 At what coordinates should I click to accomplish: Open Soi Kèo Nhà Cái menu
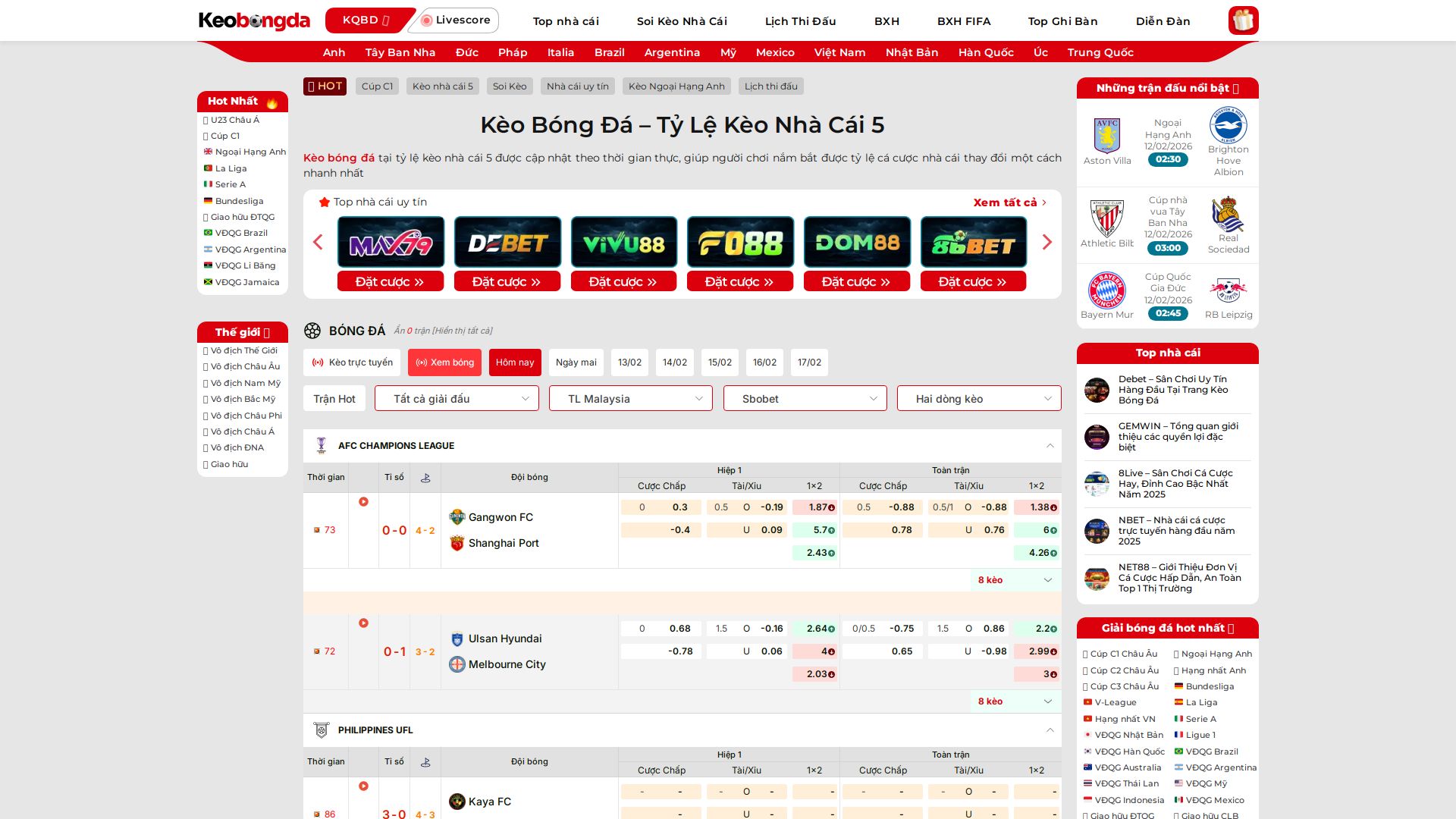[x=681, y=21]
